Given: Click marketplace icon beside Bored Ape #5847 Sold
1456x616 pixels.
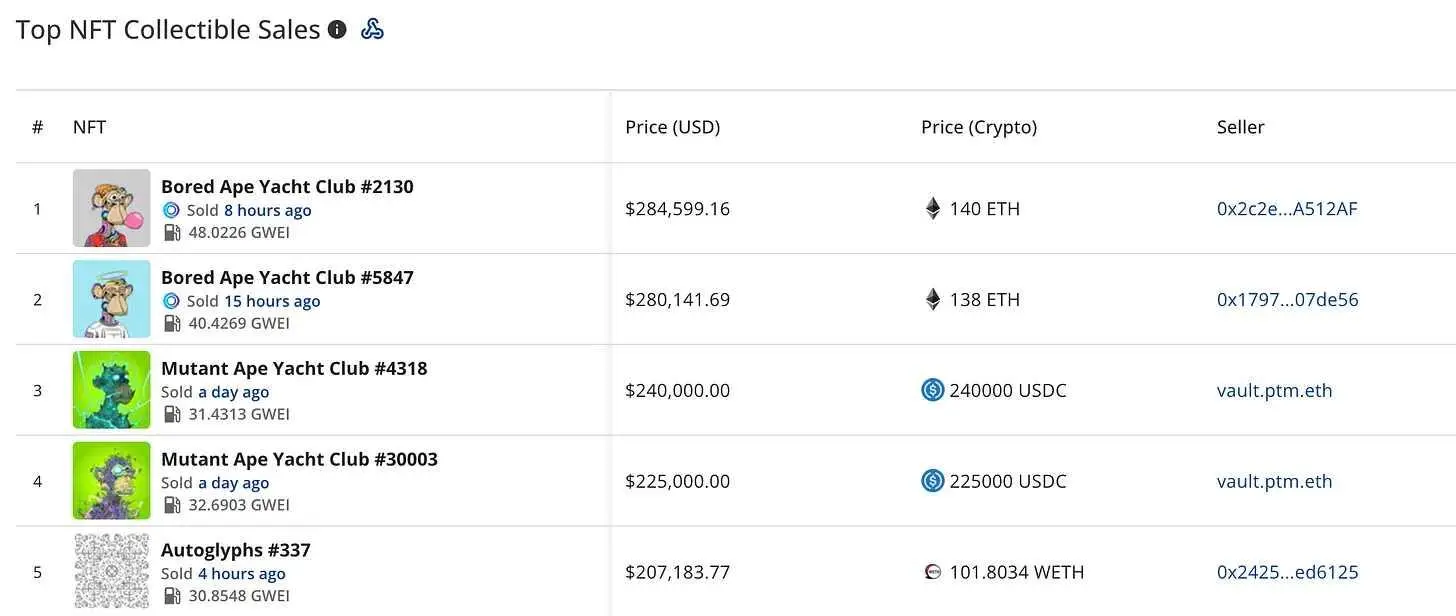Looking at the screenshot, I should 171,301.
